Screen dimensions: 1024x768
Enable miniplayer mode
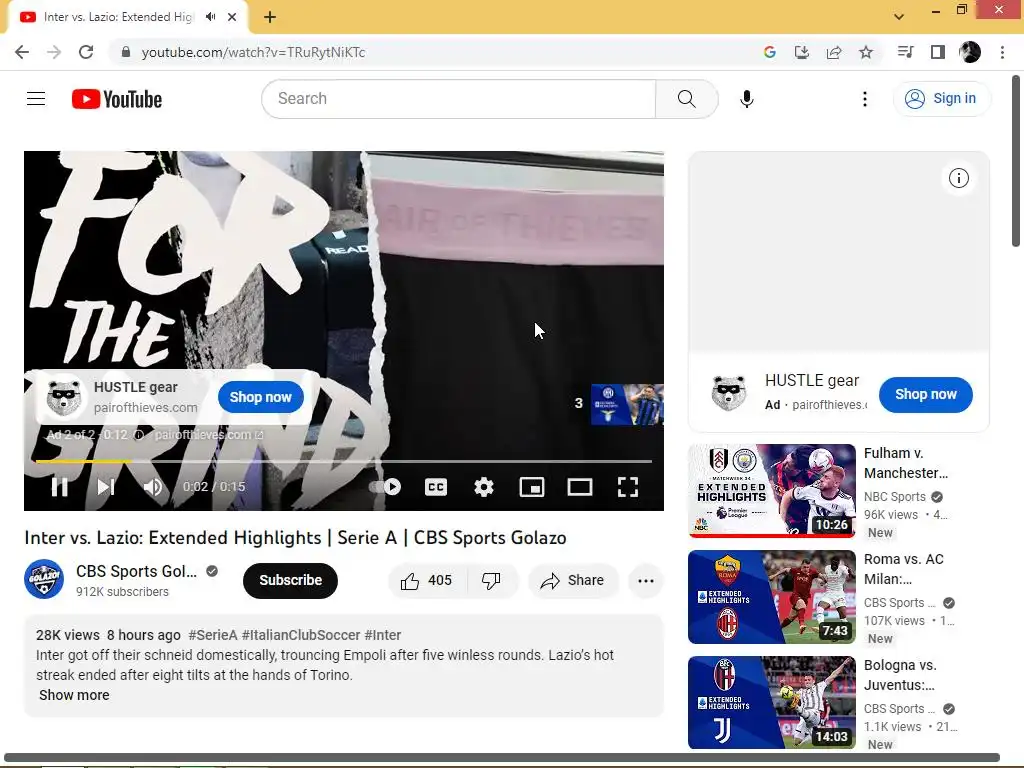click(532, 487)
